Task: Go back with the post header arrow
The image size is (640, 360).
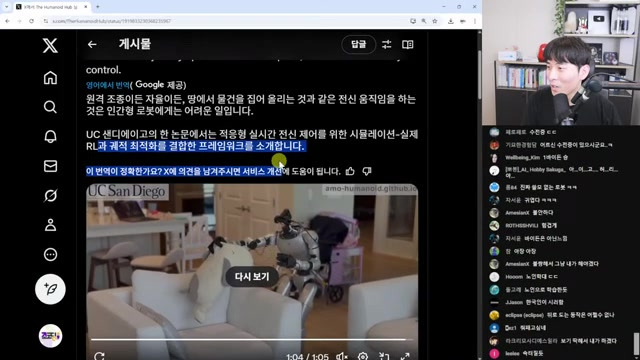Action: (92, 44)
